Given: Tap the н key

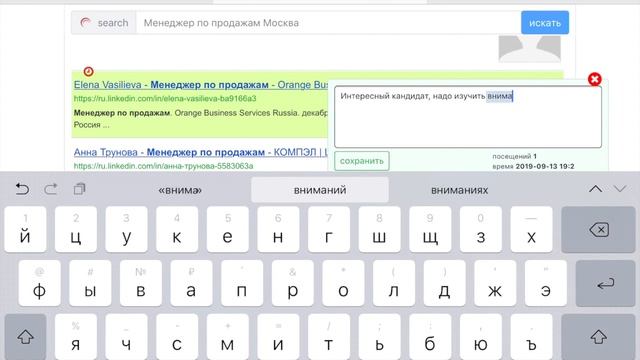Looking at the screenshot, I should [x=278, y=230].
